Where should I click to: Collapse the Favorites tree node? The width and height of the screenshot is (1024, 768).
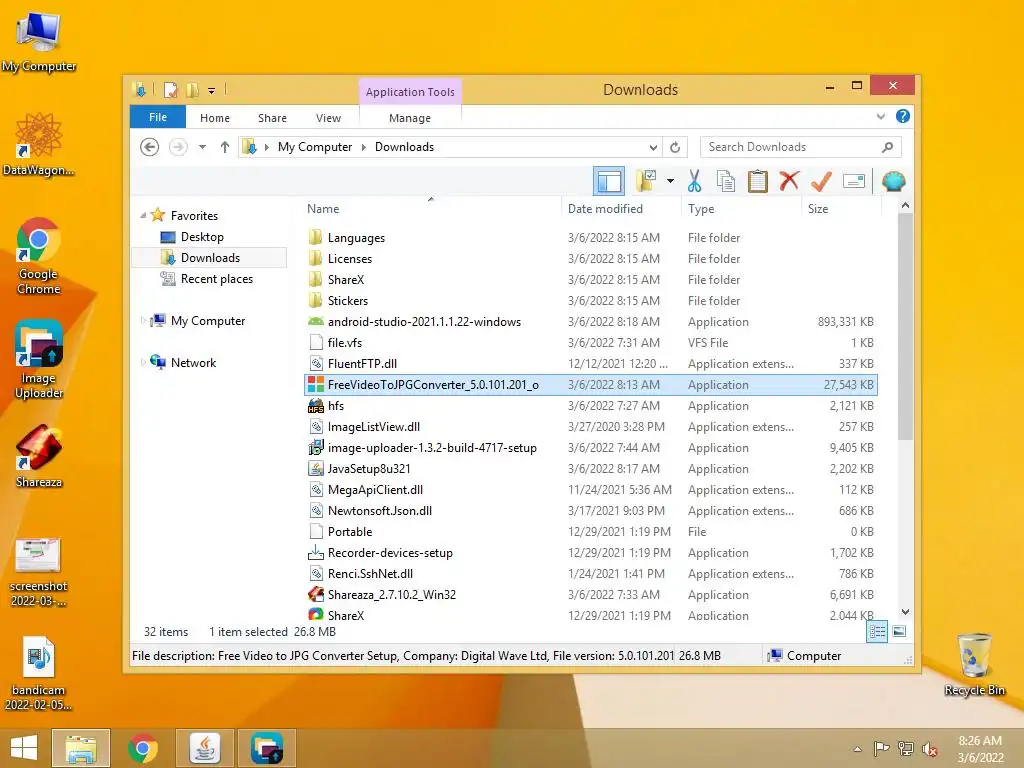(x=143, y=215)
